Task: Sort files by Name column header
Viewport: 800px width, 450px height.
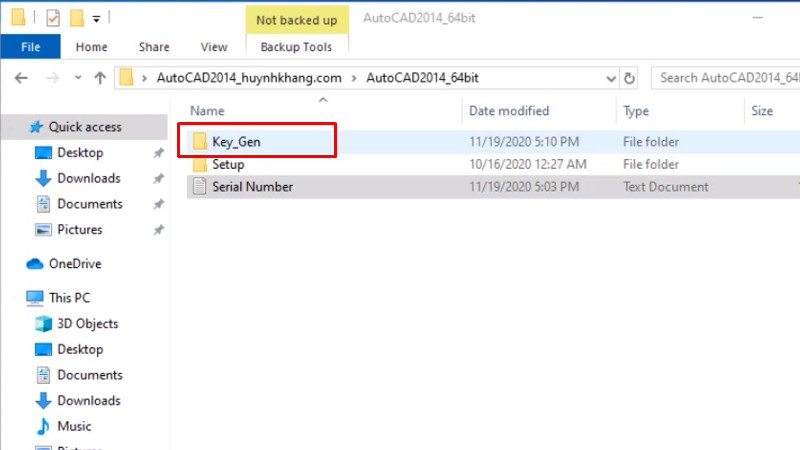Action: tap(207, 111)
